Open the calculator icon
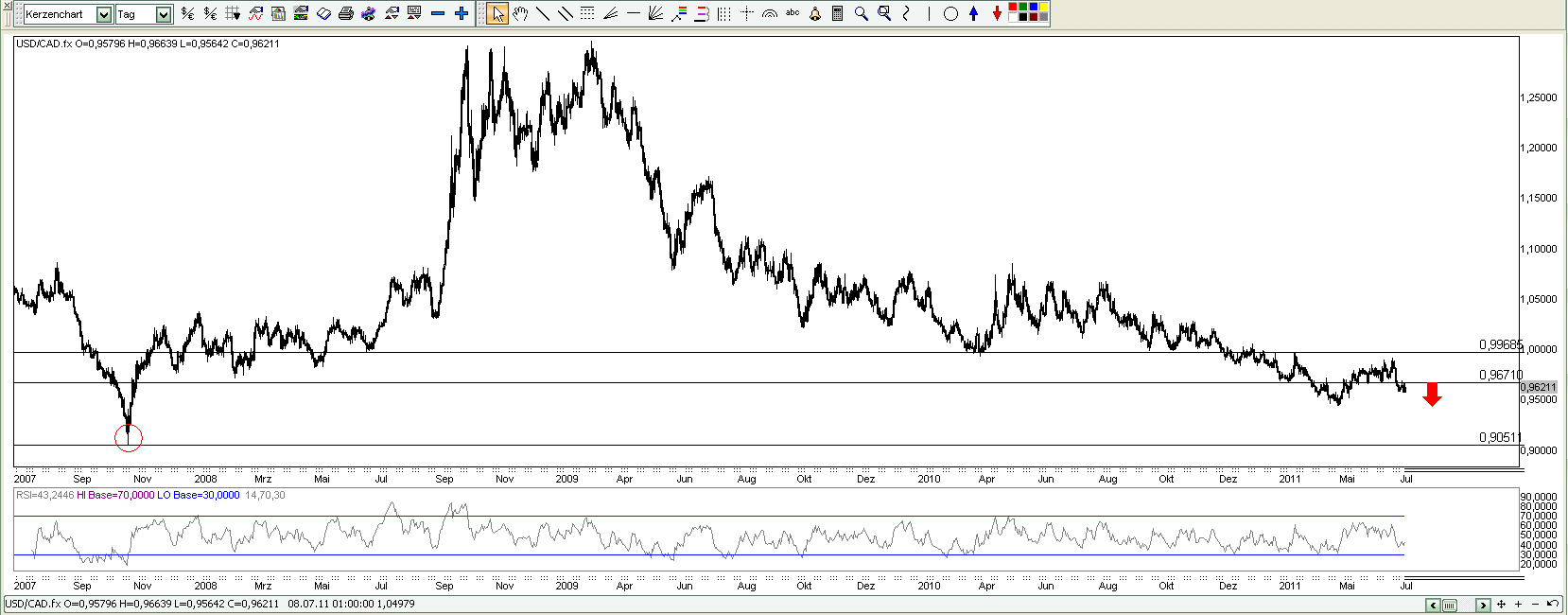Viewport: 1568px width, 615px height. tap(837, 13)
